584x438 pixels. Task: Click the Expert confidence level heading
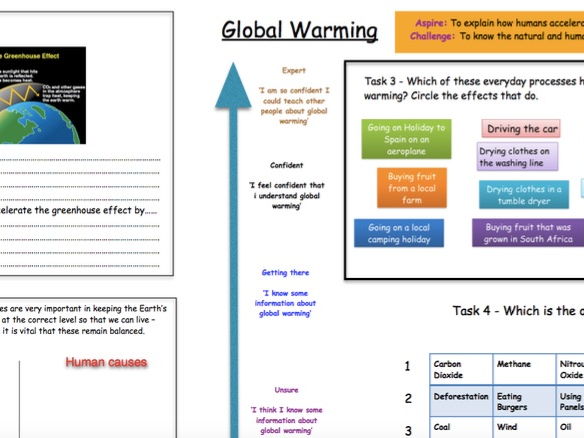point(294,70)
